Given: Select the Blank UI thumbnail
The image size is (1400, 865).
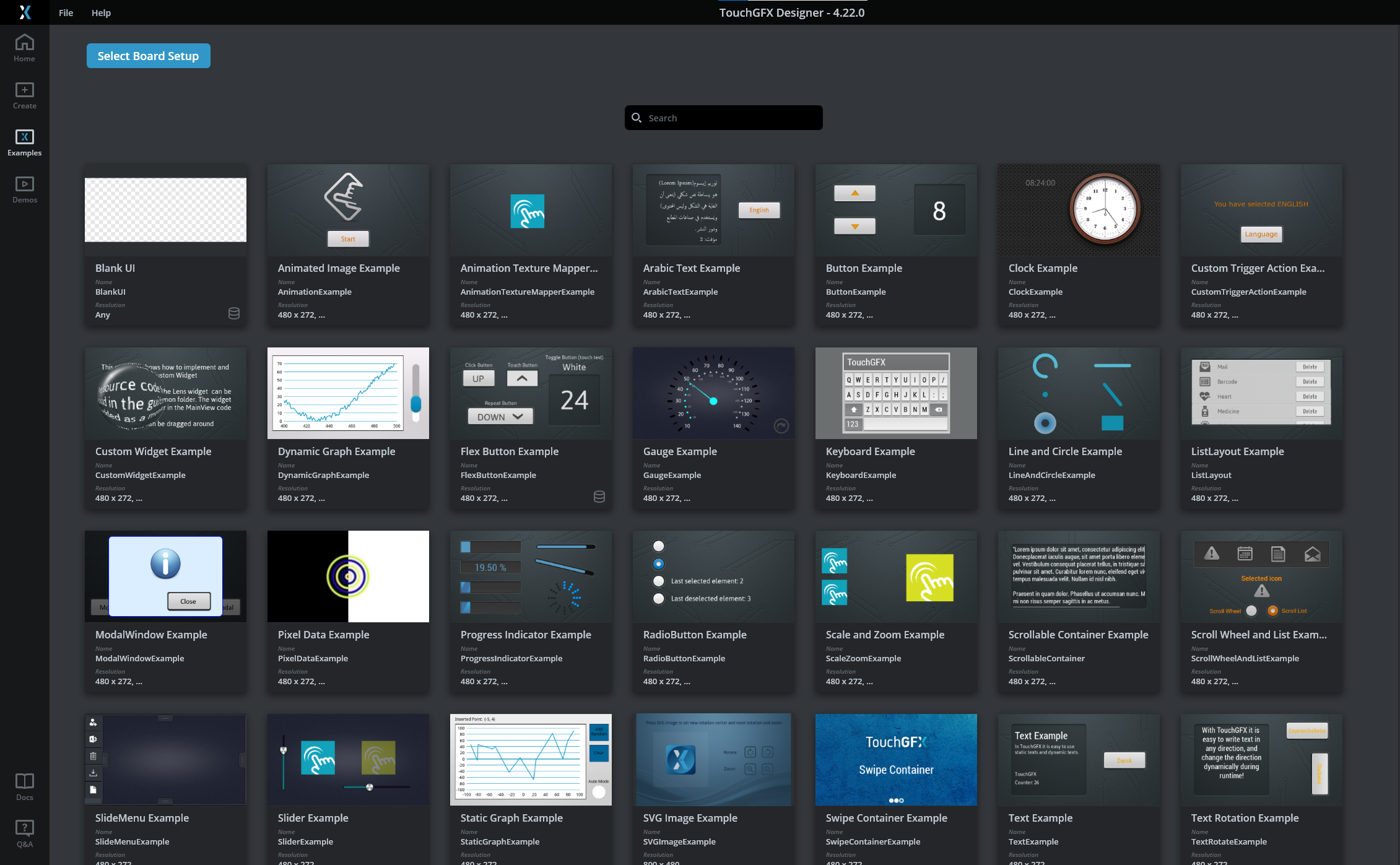Looking at the screenshot, I should click(x=165, y=210).
